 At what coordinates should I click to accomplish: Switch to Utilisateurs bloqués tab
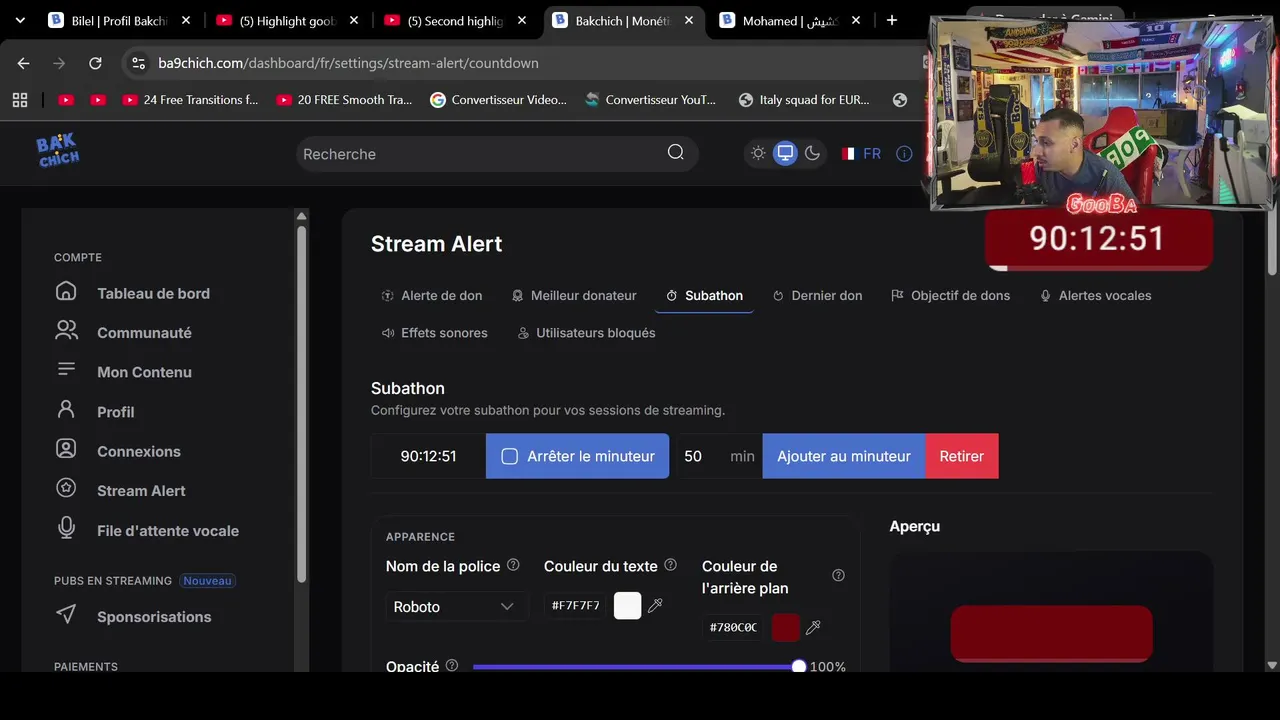586,333
